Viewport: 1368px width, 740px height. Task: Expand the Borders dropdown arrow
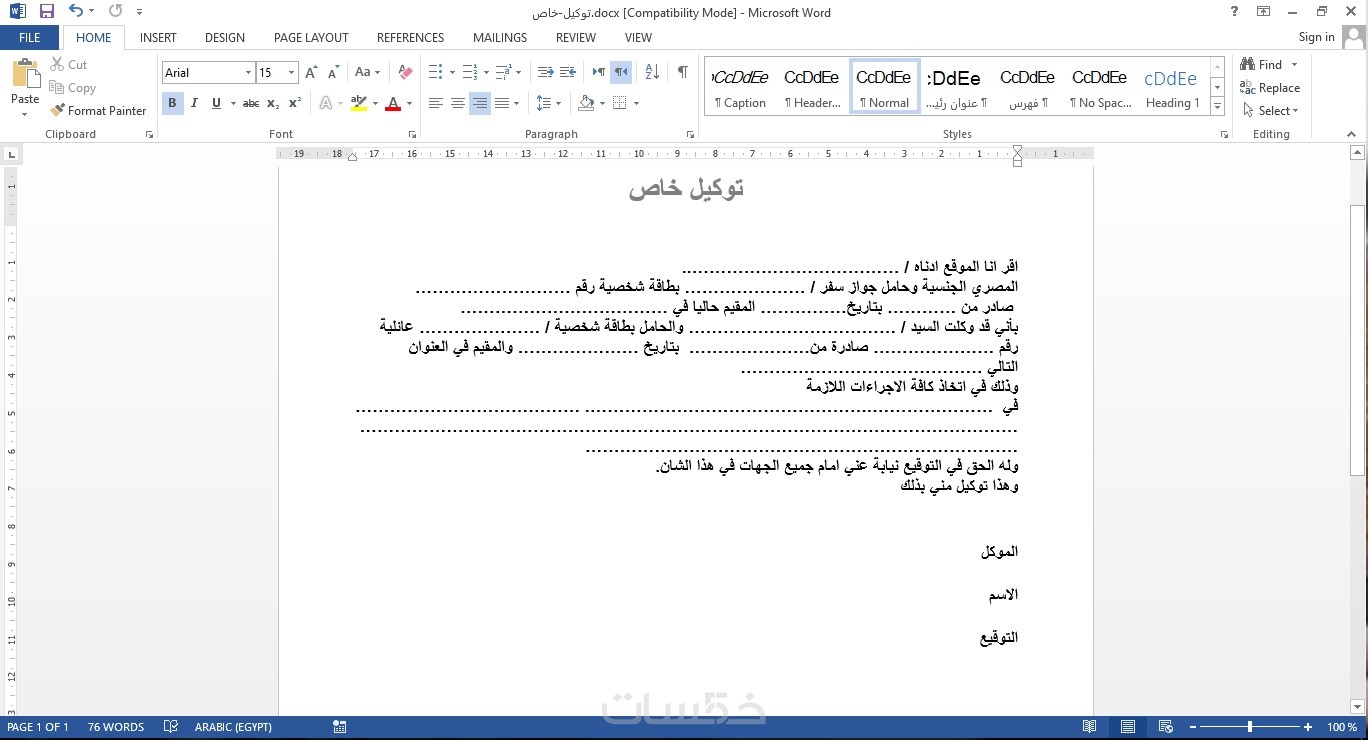click(636, 103)
